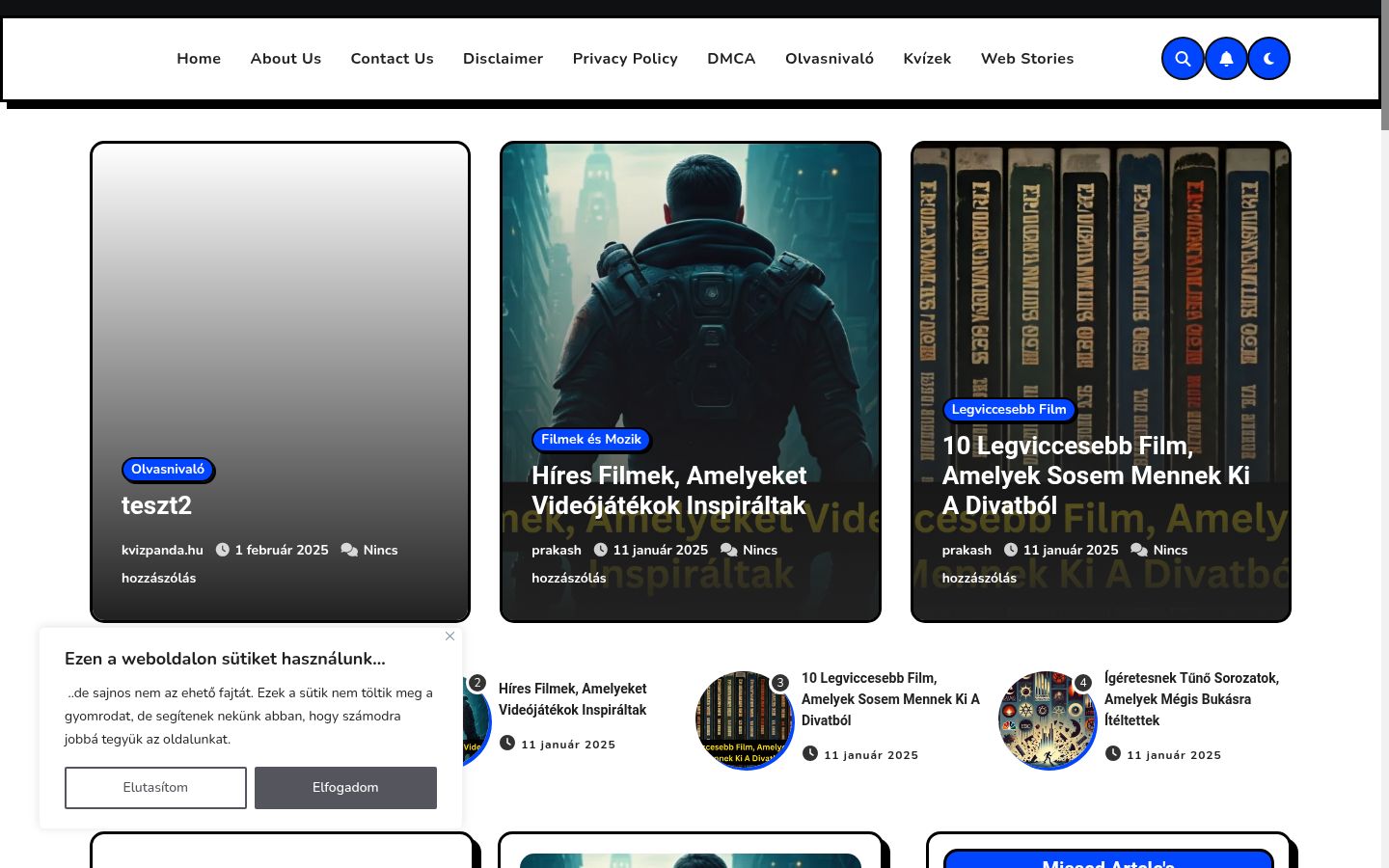Viewport: 1389px width, 868px height.
Task: Toggle dark mode with the moon icon
Action: pyautogui.click(x=1269, y=59)
